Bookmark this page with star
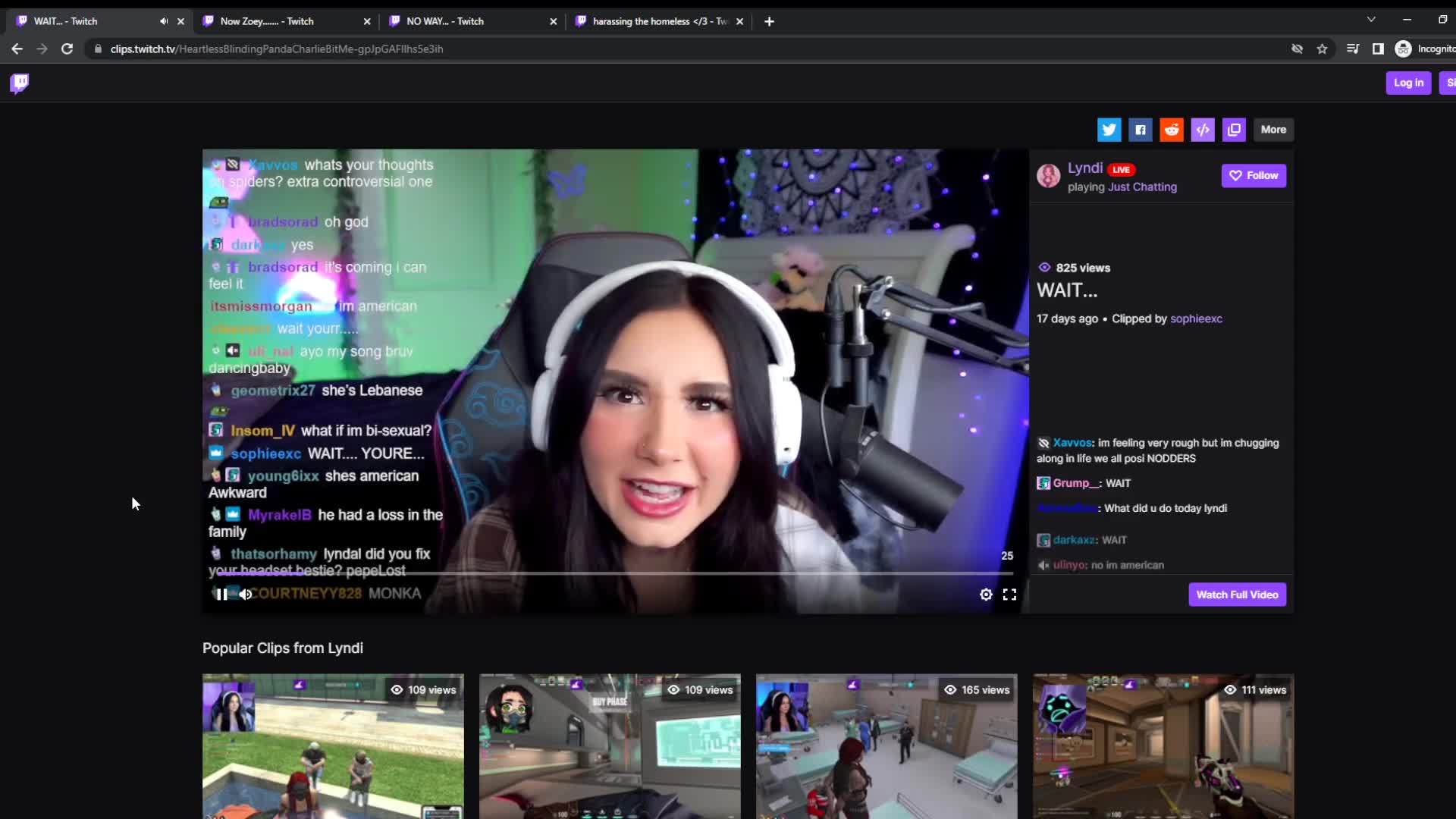 (x=1322, y=49)
